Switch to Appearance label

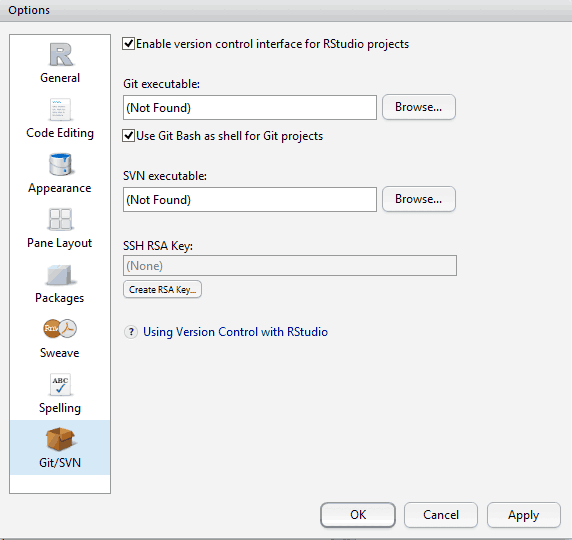click(x=60, y=188)
